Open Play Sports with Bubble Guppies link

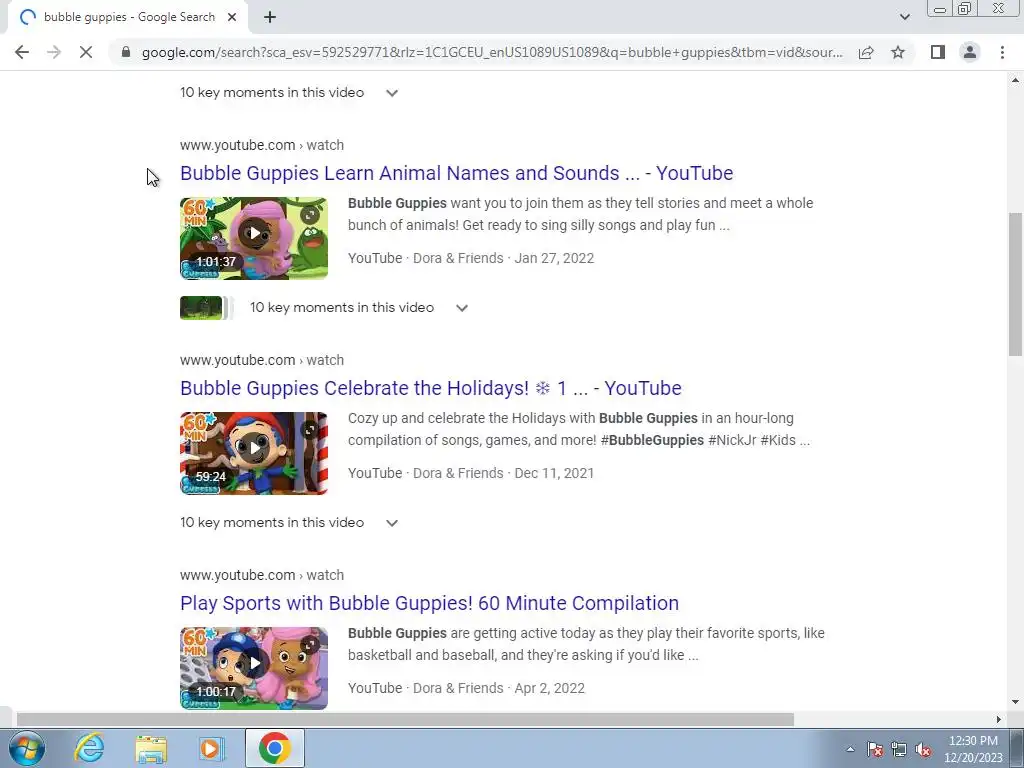coord(430,603)
